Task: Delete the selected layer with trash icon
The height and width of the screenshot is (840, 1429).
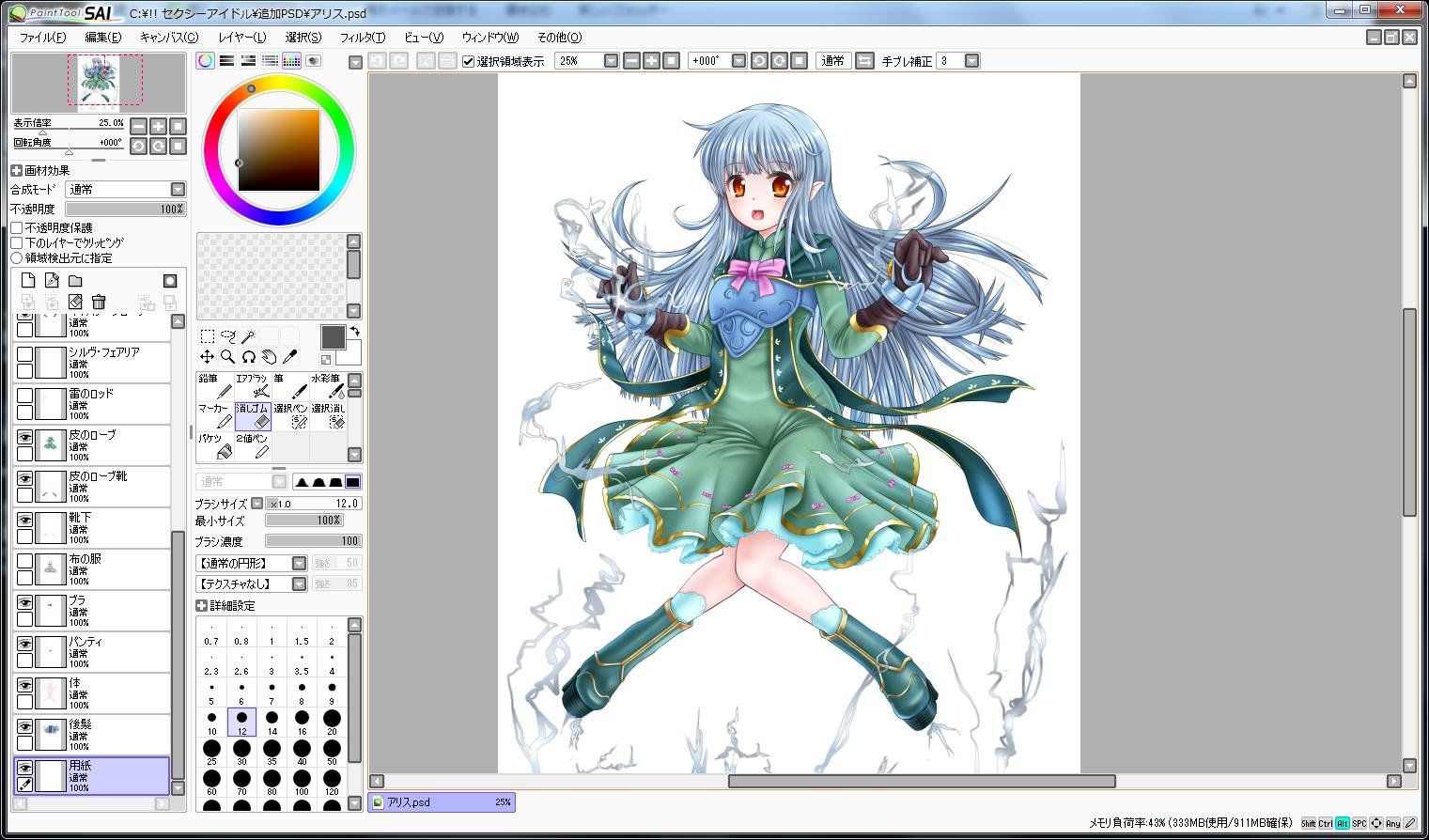Action: pos(99,303)
